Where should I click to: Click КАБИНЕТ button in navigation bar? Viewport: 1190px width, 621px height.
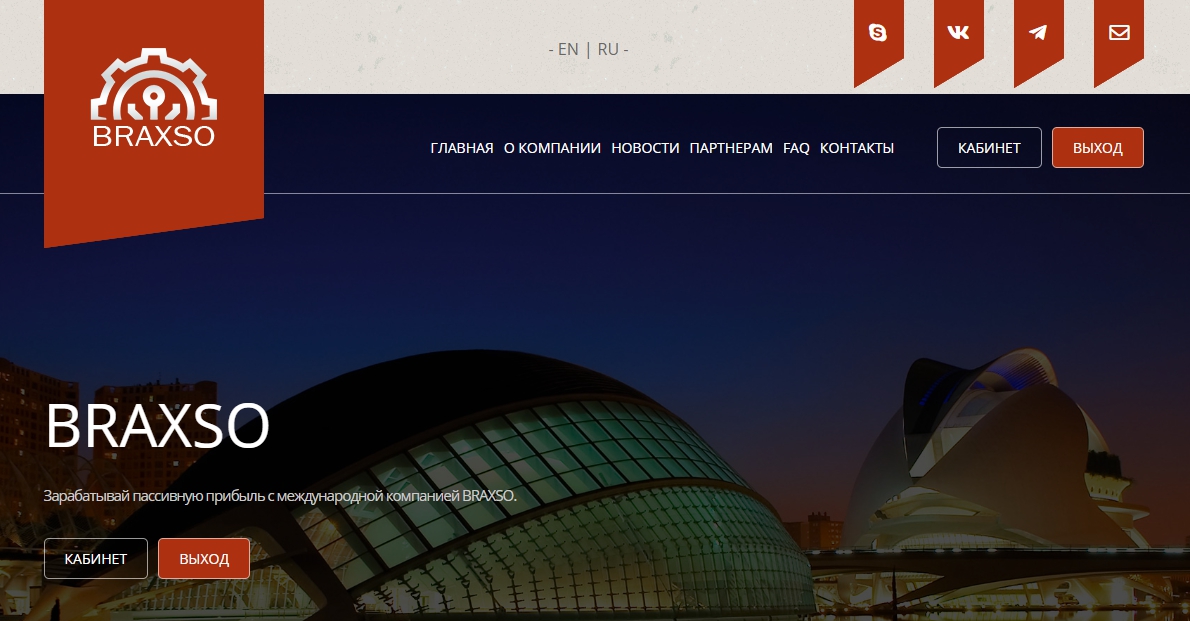tap(989, 147)
